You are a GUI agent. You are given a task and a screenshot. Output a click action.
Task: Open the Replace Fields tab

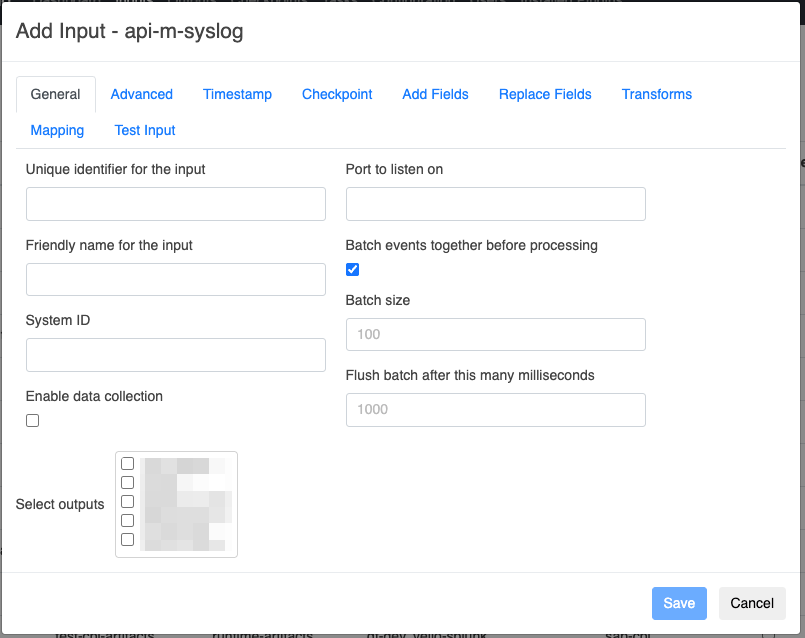point(545,94)
